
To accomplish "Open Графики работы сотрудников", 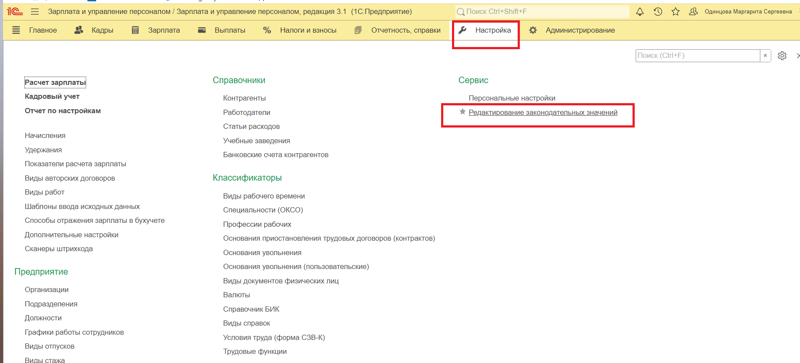I will [74, 332].
